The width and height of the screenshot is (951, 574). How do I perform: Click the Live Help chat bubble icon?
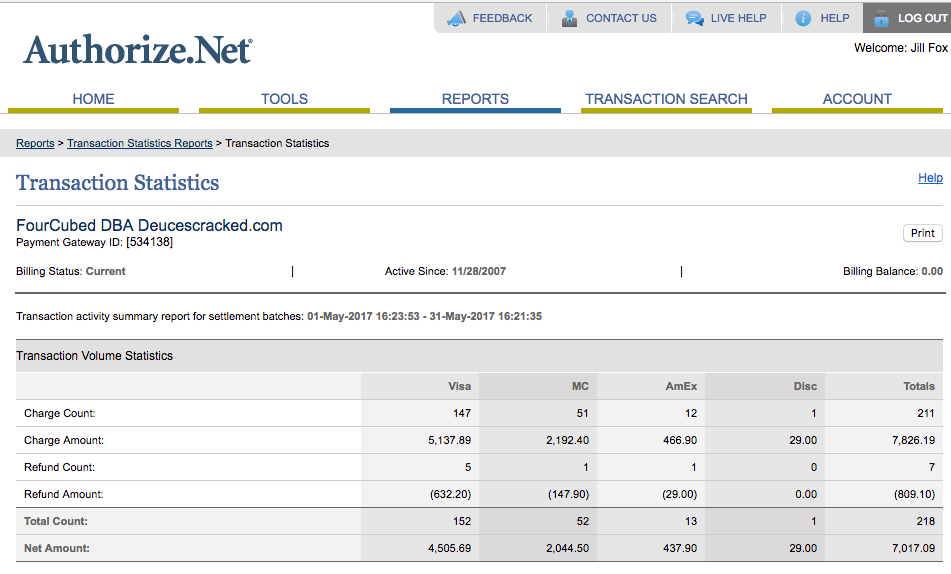coord(694,18)
